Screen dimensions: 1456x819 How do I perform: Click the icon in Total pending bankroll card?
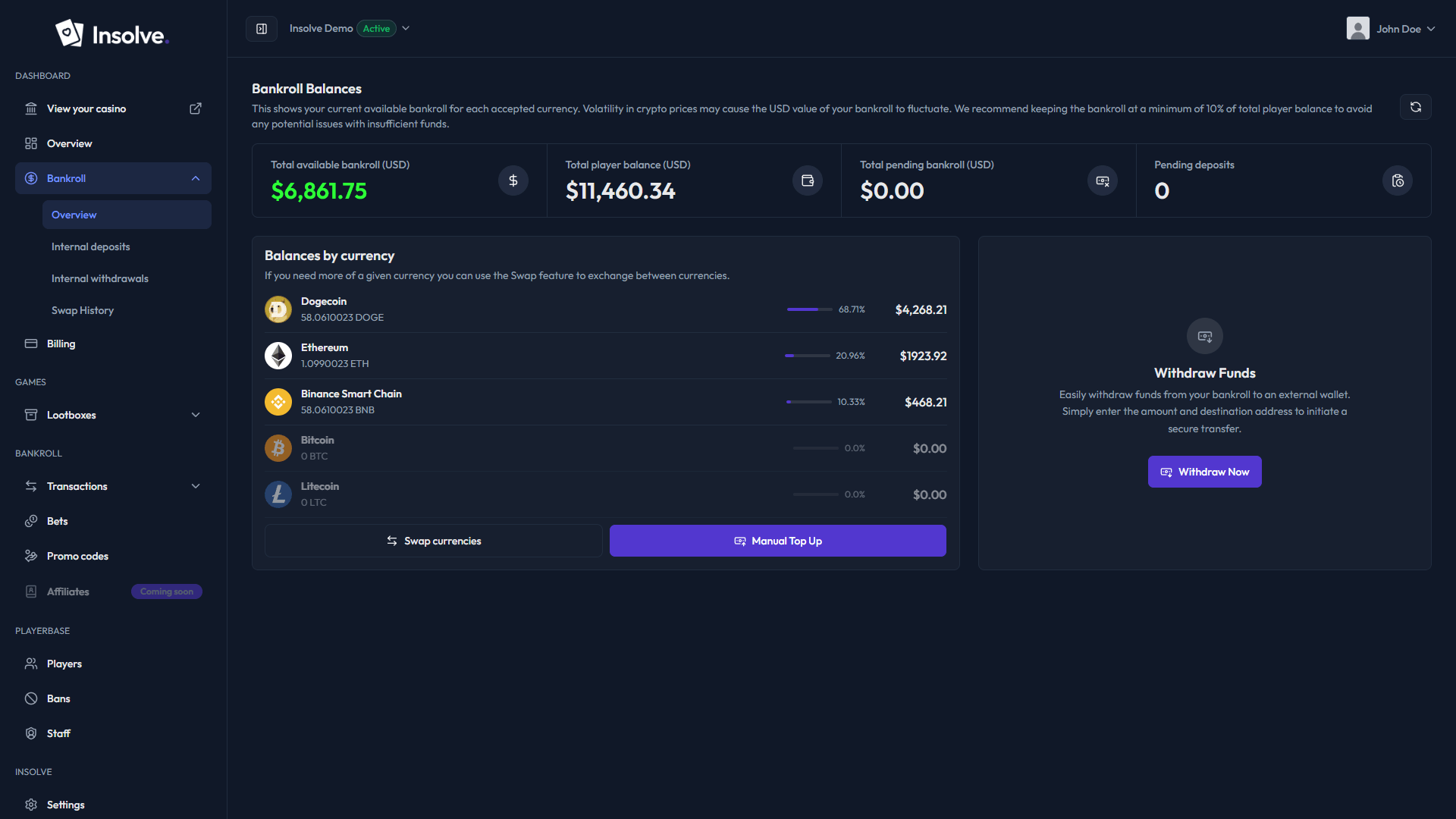1103,180
